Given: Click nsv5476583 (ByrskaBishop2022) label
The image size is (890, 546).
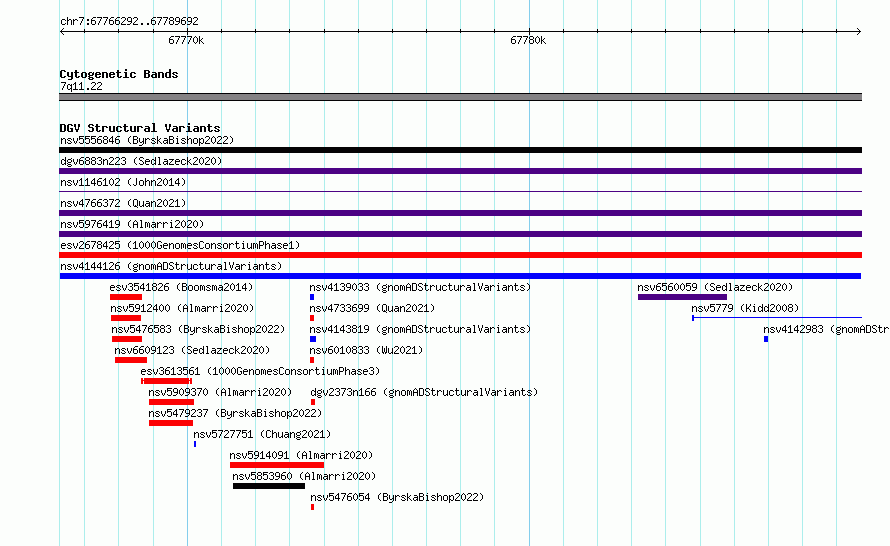Looking at the screenshot, I should (198, 329).
